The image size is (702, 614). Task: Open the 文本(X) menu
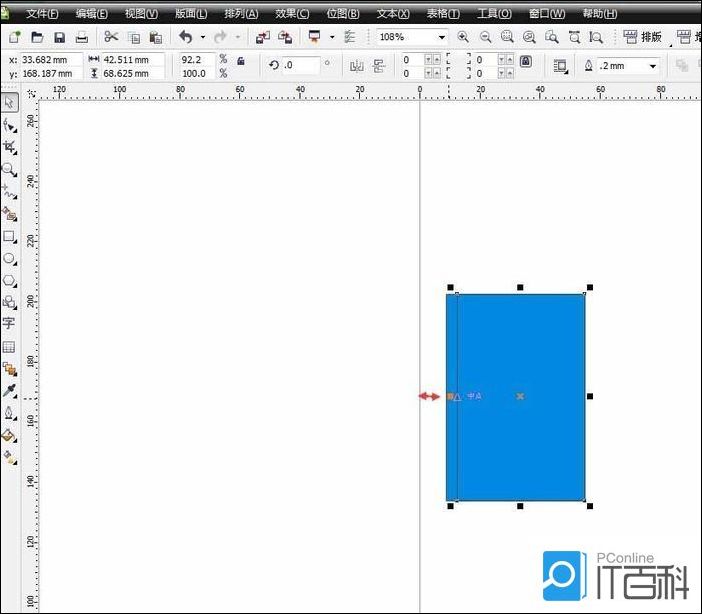coord(393,14)
